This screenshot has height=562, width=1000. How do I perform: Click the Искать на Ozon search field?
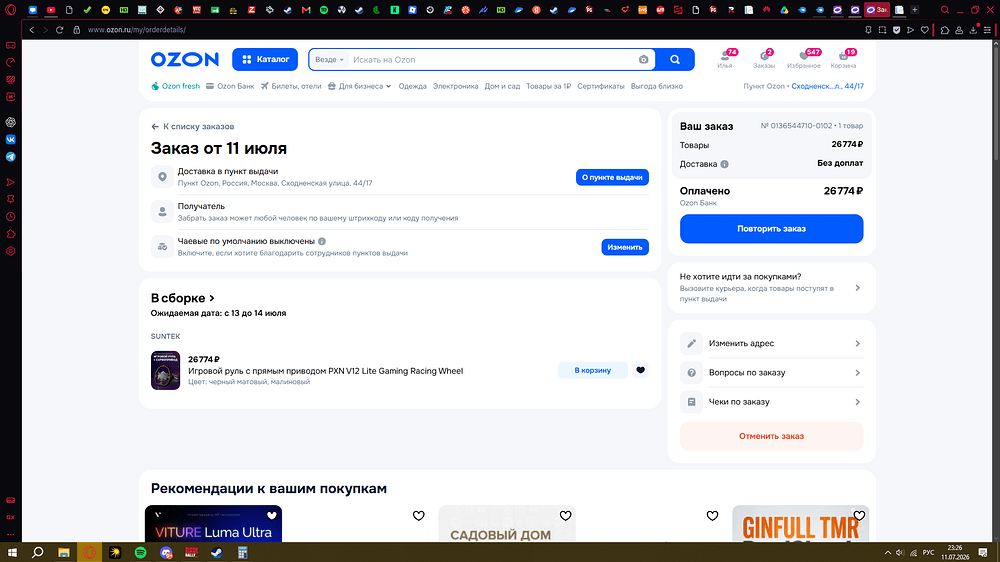tap(492, 59)
